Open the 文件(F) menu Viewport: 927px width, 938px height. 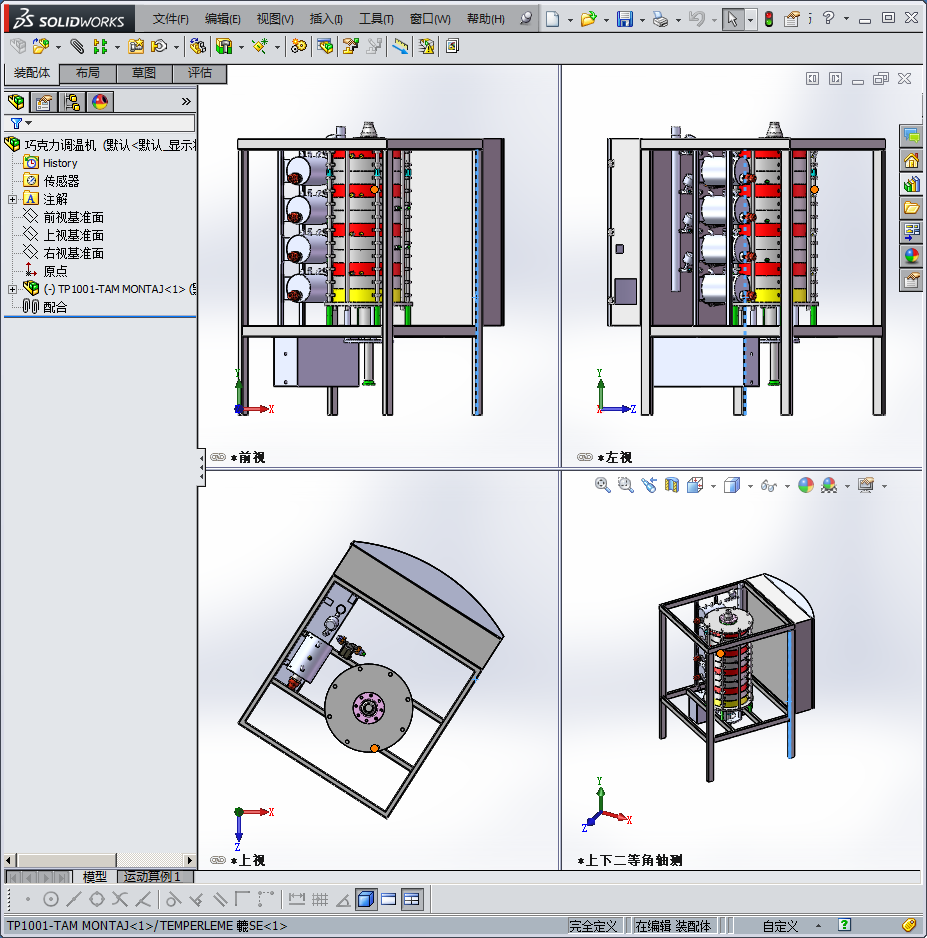(x=170, y=19)
